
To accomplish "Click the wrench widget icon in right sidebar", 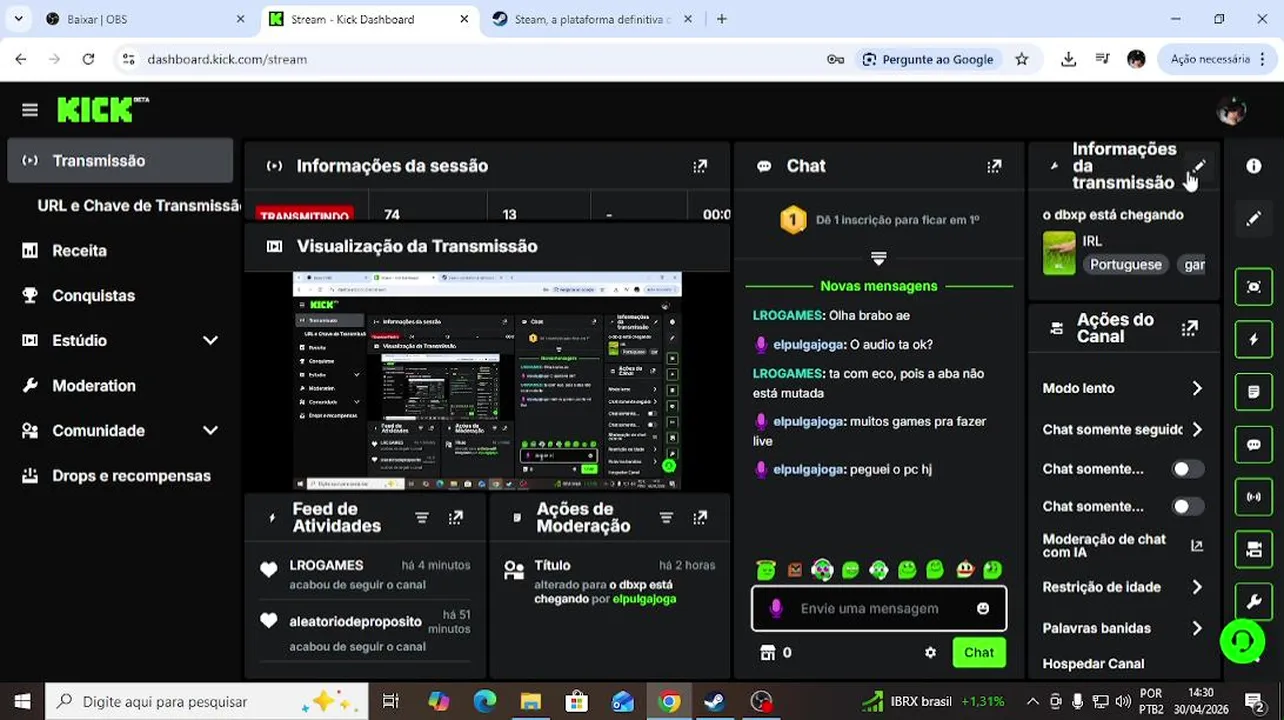I will [1253, 602].
